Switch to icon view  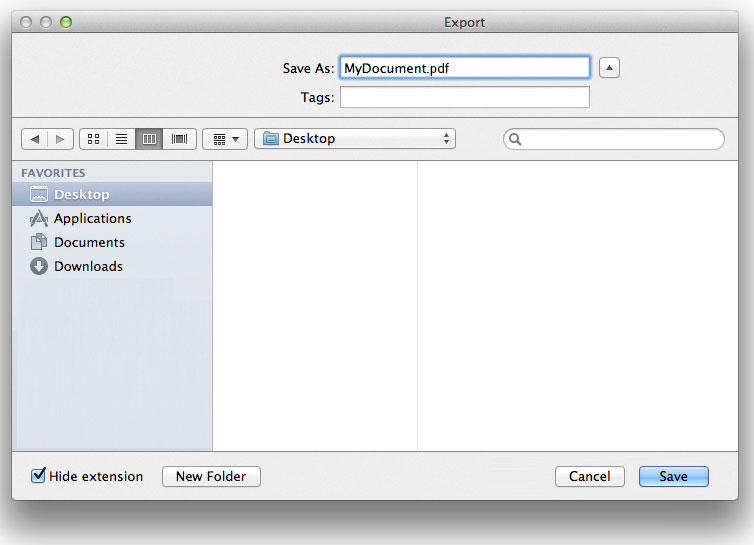(x=94, y=139)
